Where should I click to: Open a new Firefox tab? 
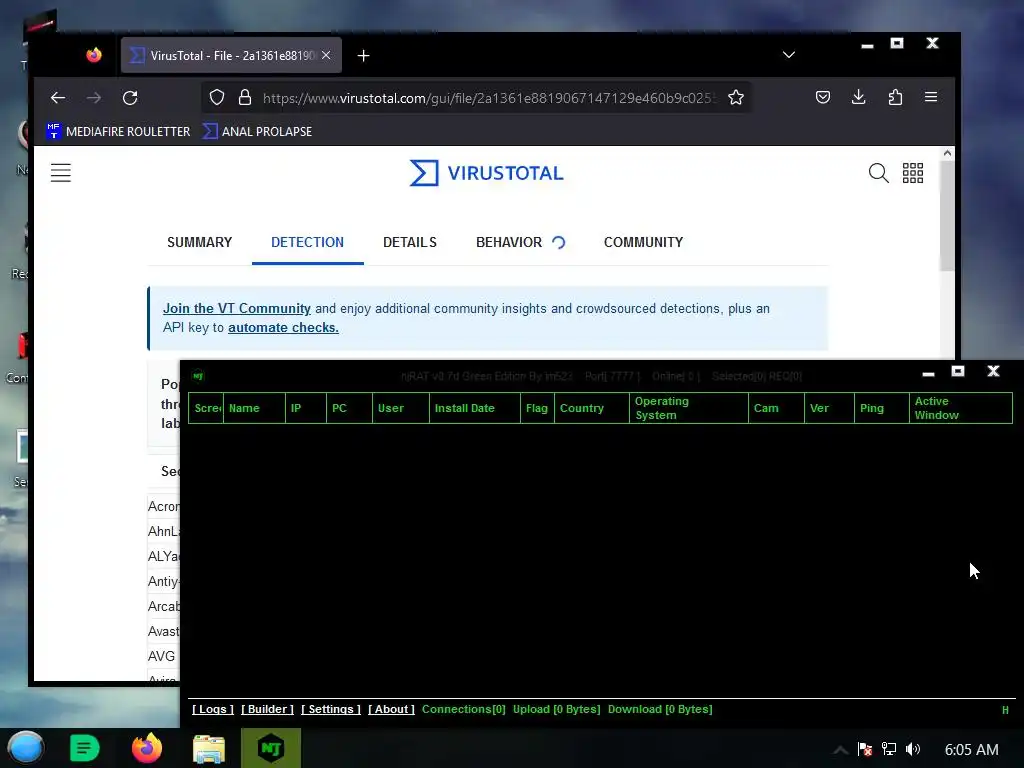(x=364, y=56)
